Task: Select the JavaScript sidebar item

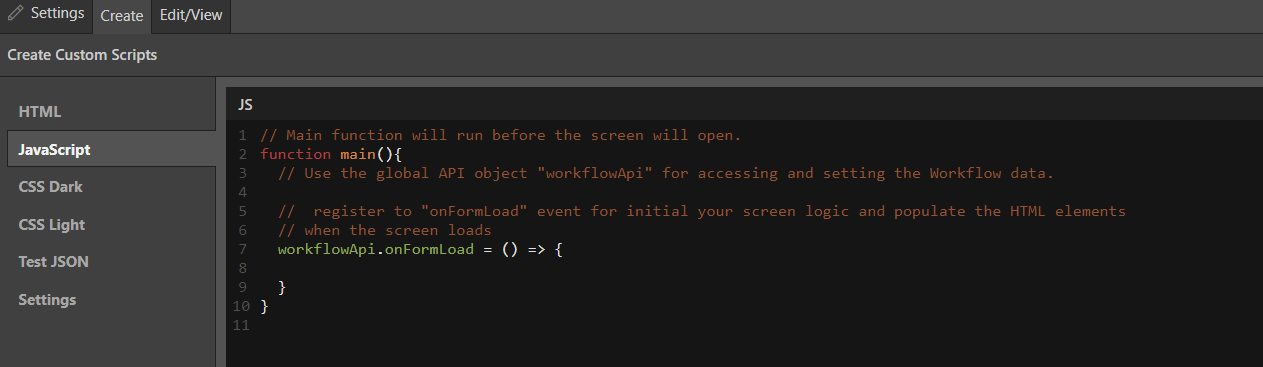Action: tap(112, 149)
